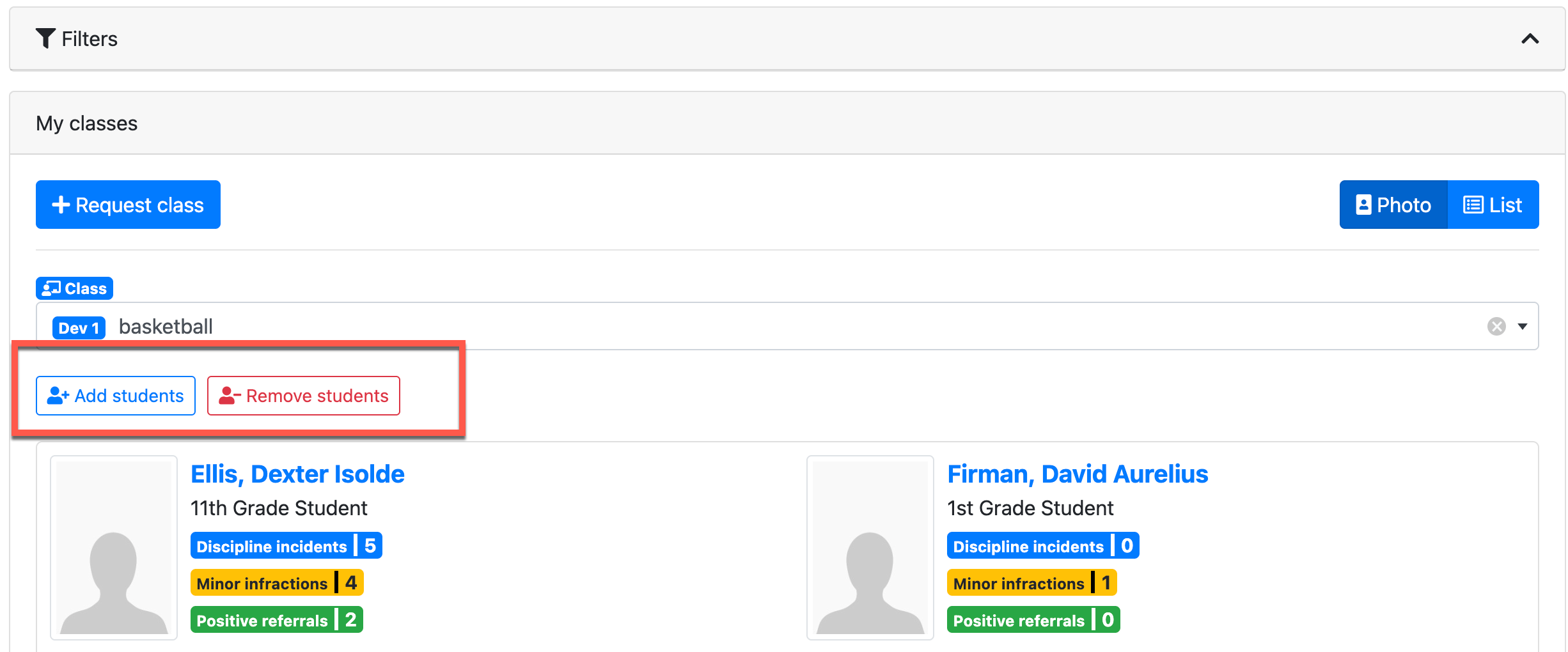This screenshot has width=1568, height=652.
Task: Open the class dropdown arrow
Action: point(1523,327)
